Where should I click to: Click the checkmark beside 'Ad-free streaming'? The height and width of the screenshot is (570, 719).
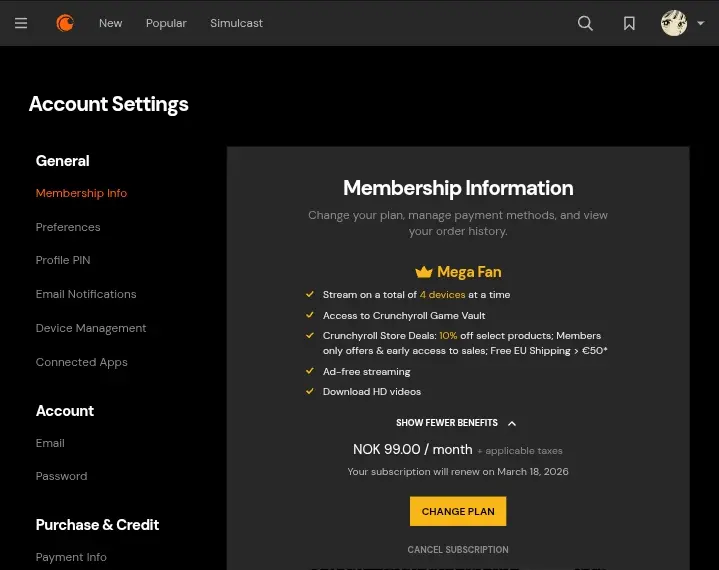(x=310, y=371)
